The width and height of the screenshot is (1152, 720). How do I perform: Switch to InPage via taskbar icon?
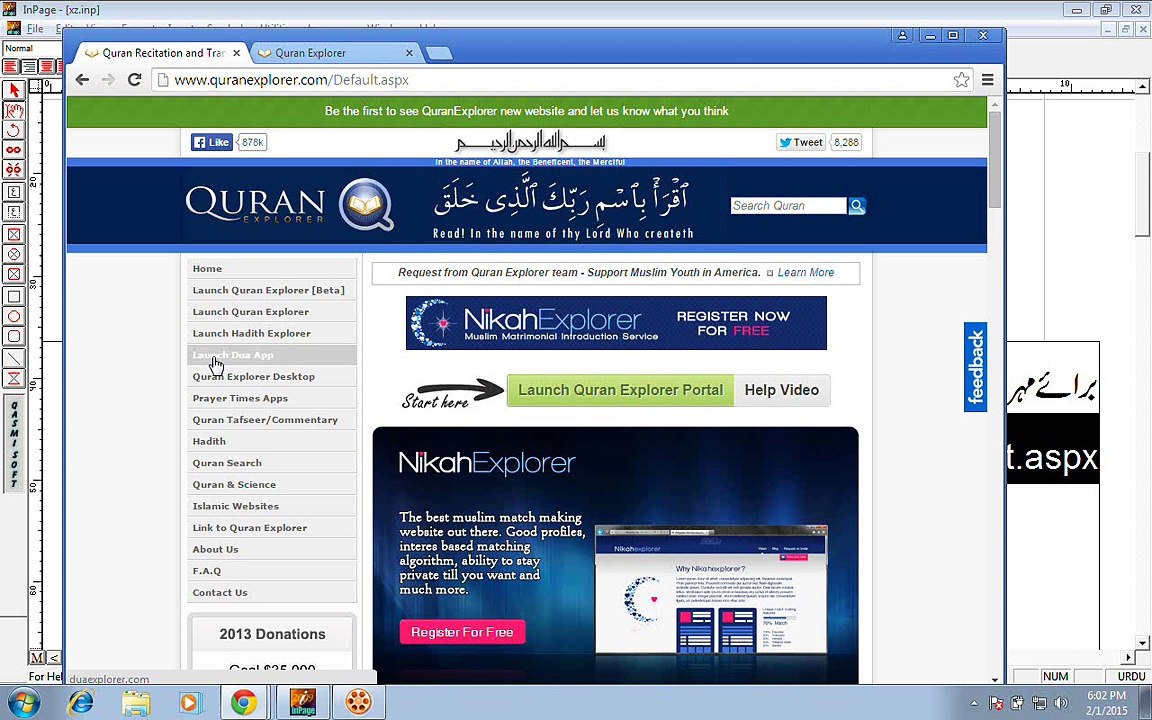(302, 702)
